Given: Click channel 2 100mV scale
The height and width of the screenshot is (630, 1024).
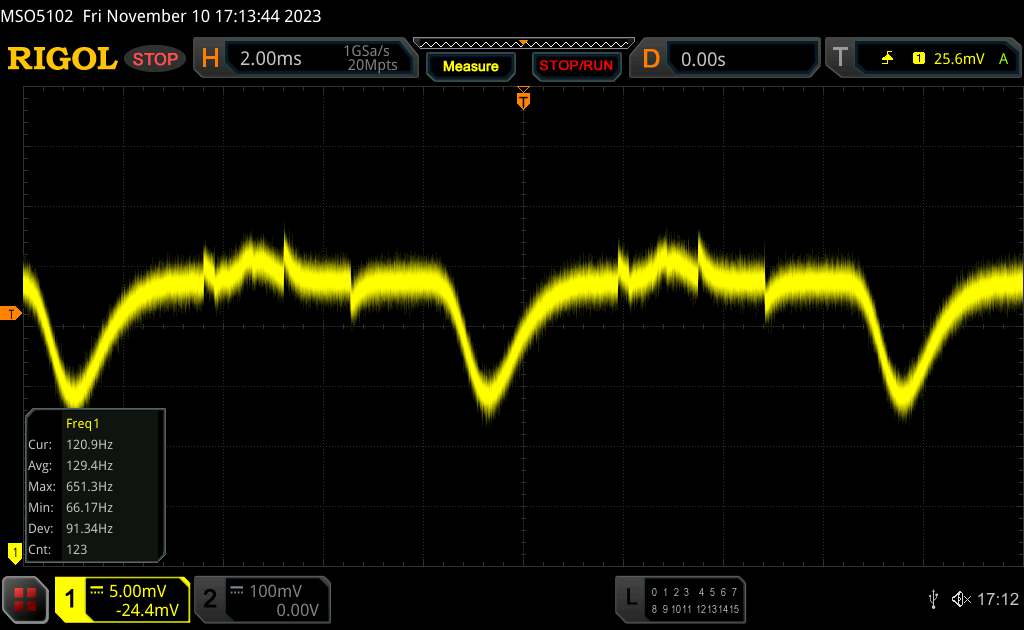Looking at the screenshot, I should click(275, 591).
